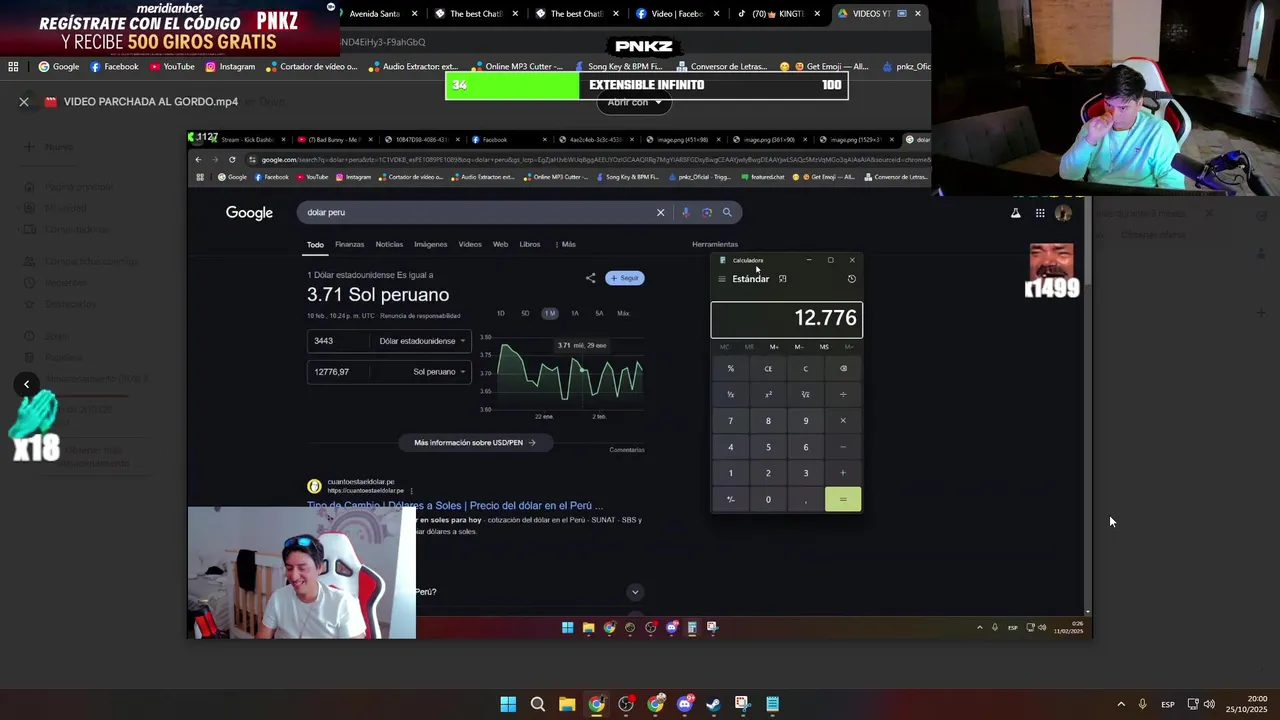1280x720 pixels.
Task: Select the 5D chart range
Action: 525,313
